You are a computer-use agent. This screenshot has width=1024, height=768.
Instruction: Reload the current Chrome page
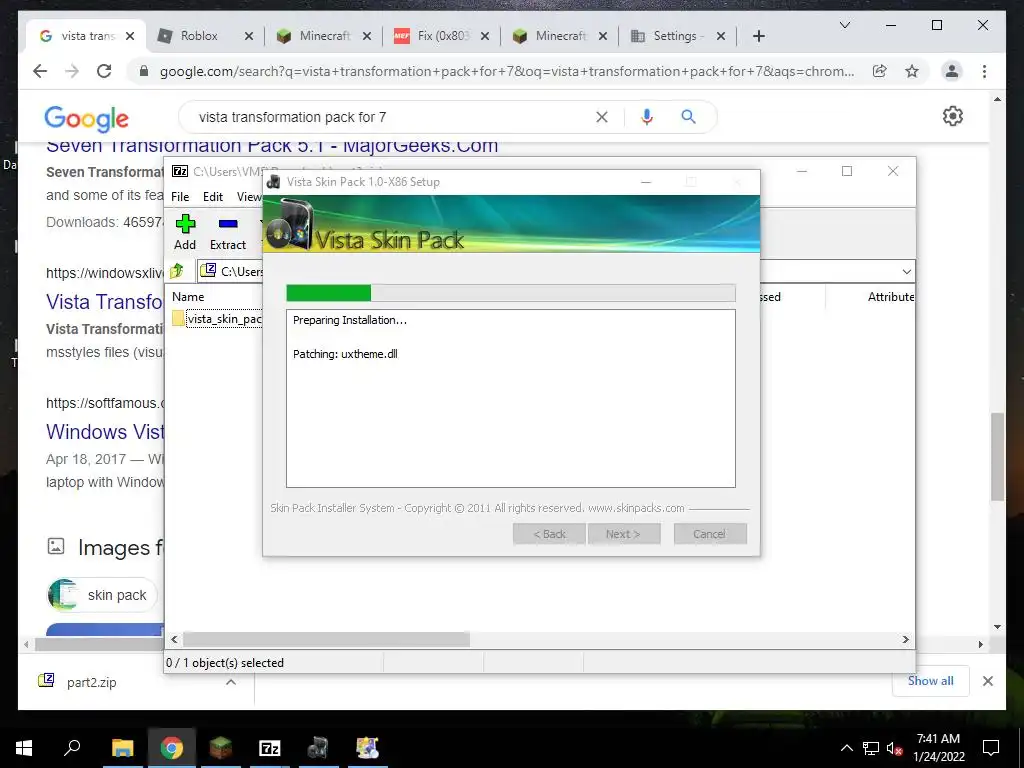click(x=104, y=71)
